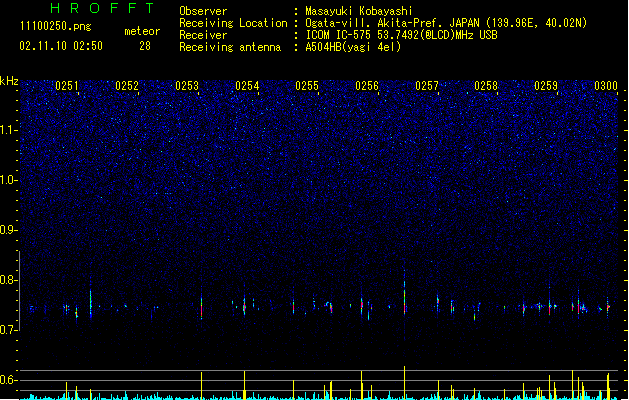This screenshot has width=629, height=400.
Task: Click the yellow intensity peak just after 0253
Action: tap(201, 385)
